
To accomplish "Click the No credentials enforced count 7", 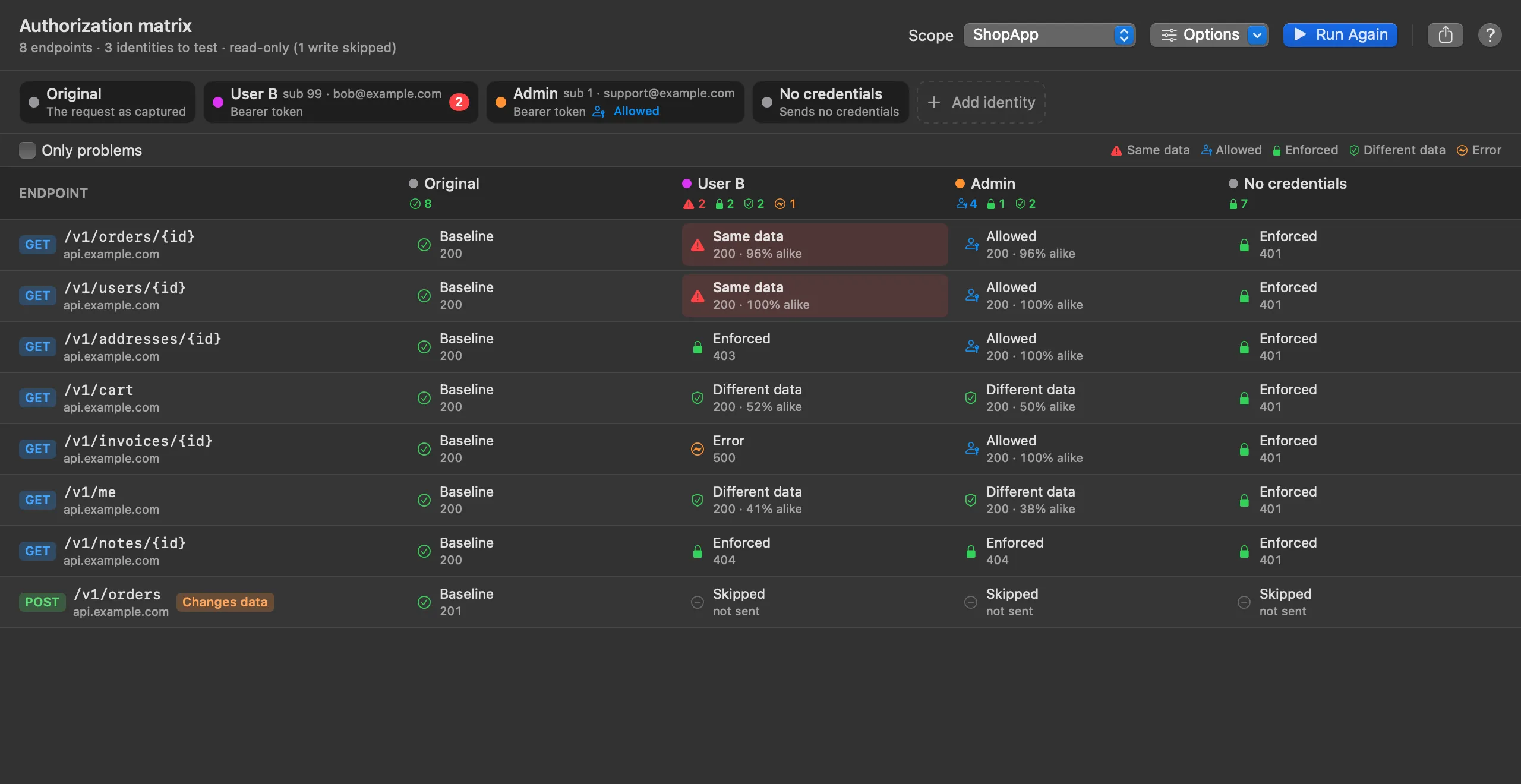I will 1239,204.
